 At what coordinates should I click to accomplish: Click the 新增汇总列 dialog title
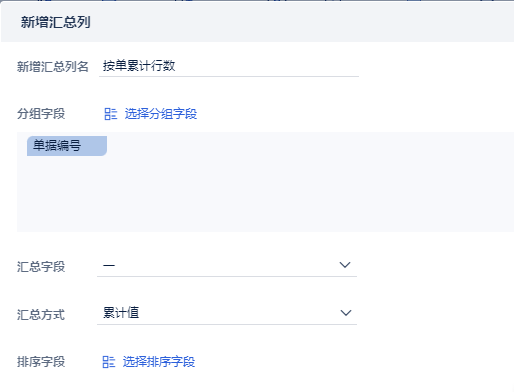click(x=56, y=22)
